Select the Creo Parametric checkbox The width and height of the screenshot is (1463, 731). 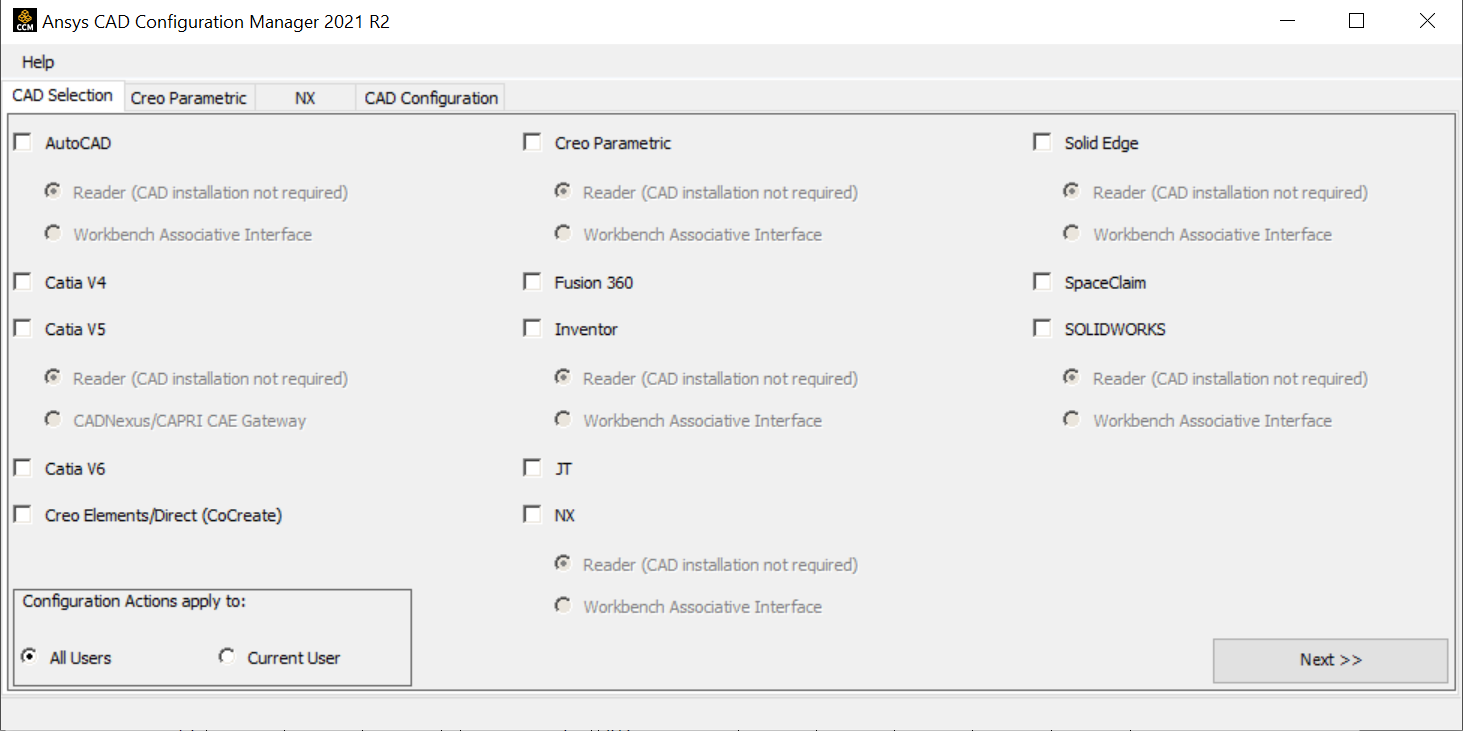coord(532,143)
